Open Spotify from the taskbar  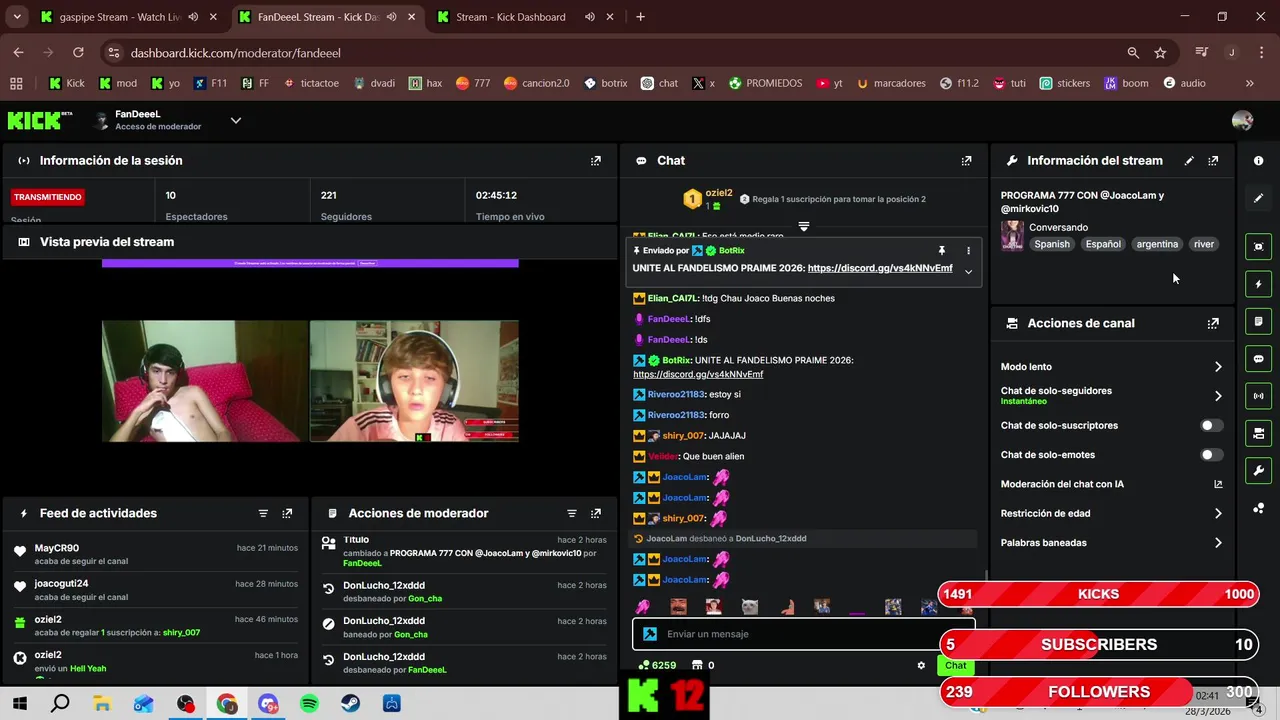point(309,704)
